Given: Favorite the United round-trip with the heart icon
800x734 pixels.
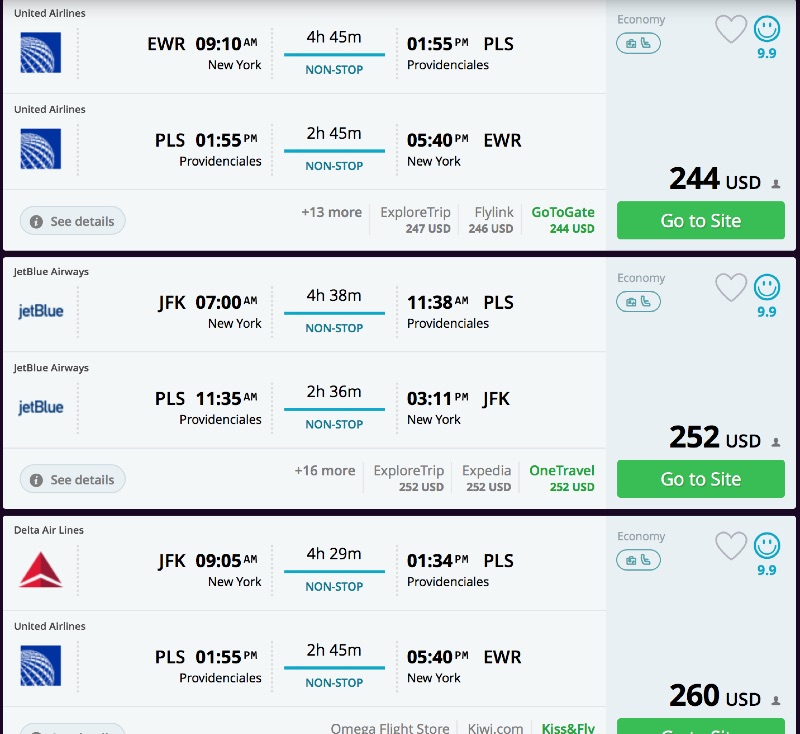Looking at the screenshot, I should (731, 31).
